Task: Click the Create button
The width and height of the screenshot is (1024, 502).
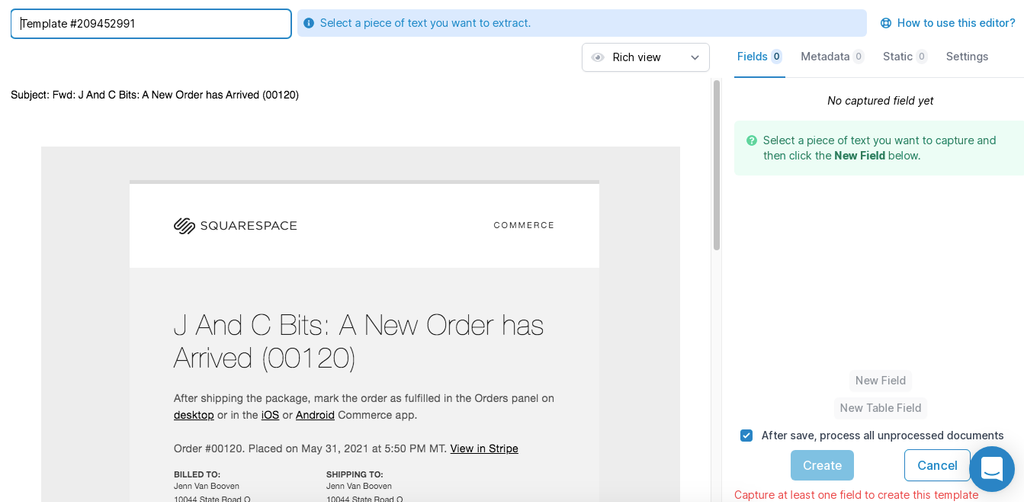Action: click(822, 465)
